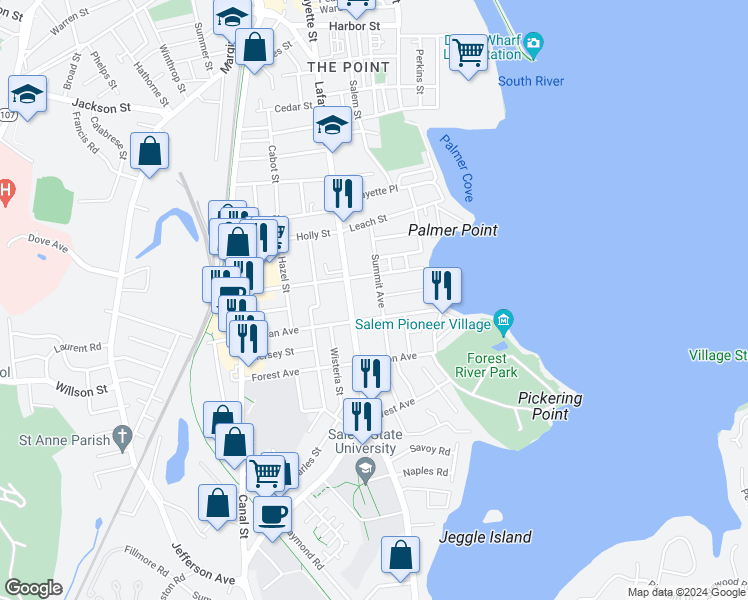Click the shopping bag marker left of Canal St
The image size is (748, 600).
[218, 507]
